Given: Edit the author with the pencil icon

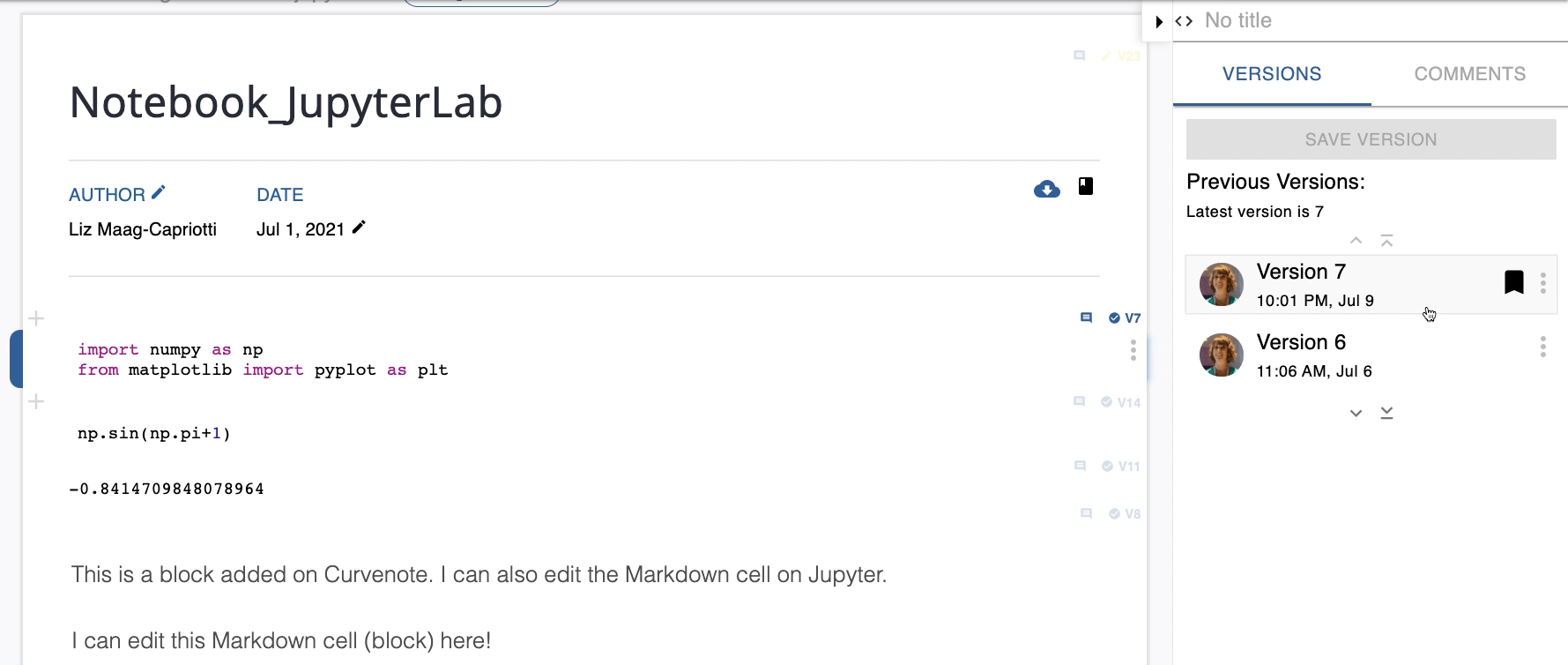Looking at the screenshot, I should point(159,192).
